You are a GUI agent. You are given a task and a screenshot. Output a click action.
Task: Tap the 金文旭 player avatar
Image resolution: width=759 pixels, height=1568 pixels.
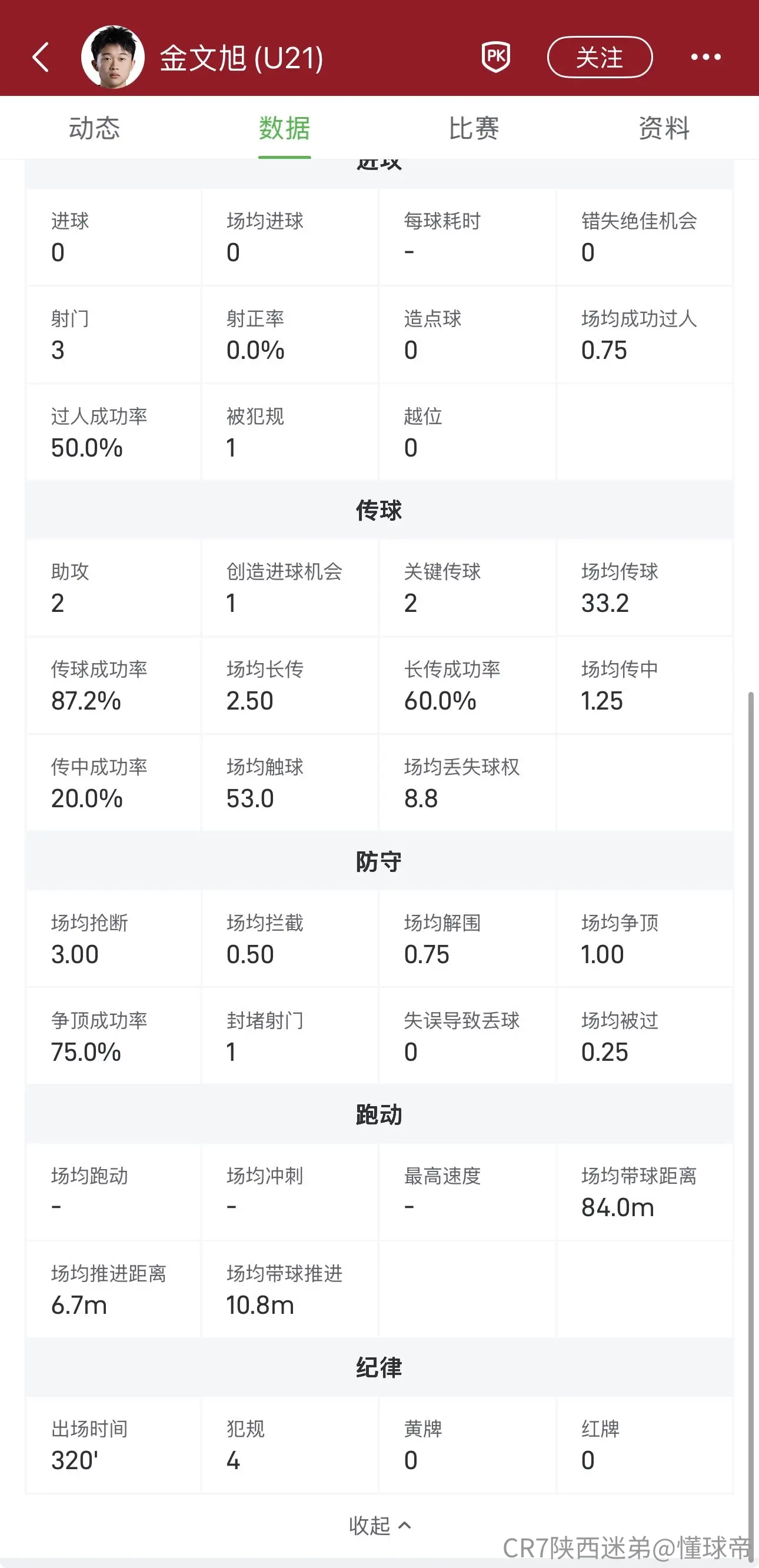point(112,57)
